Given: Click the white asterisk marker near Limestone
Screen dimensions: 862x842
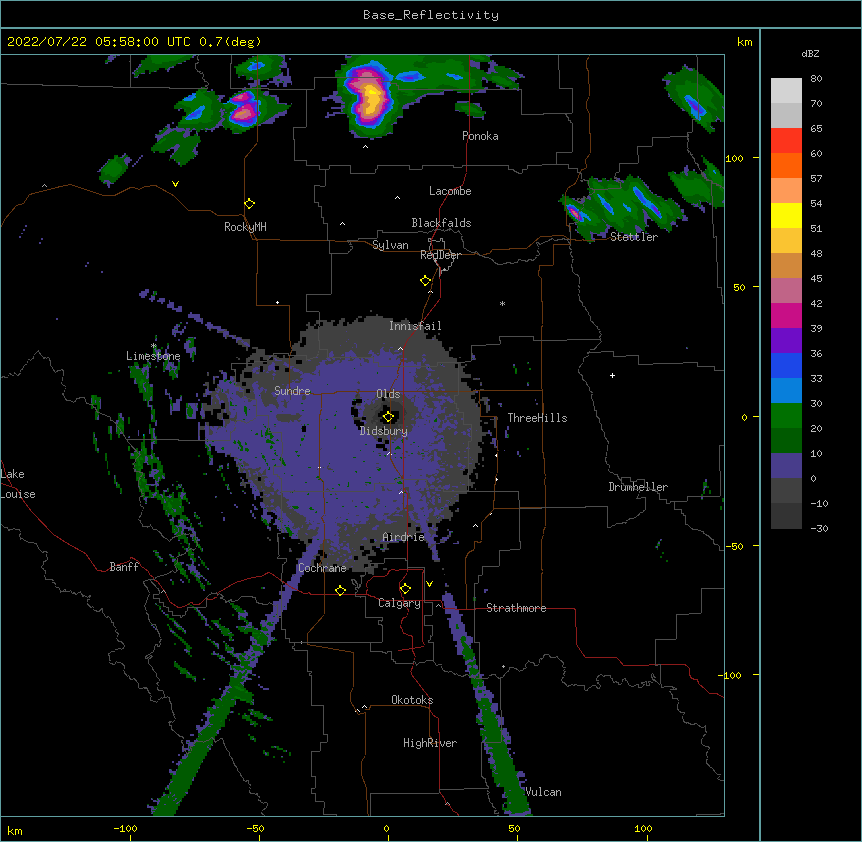Looking at the screenshot, I should 153,346.
